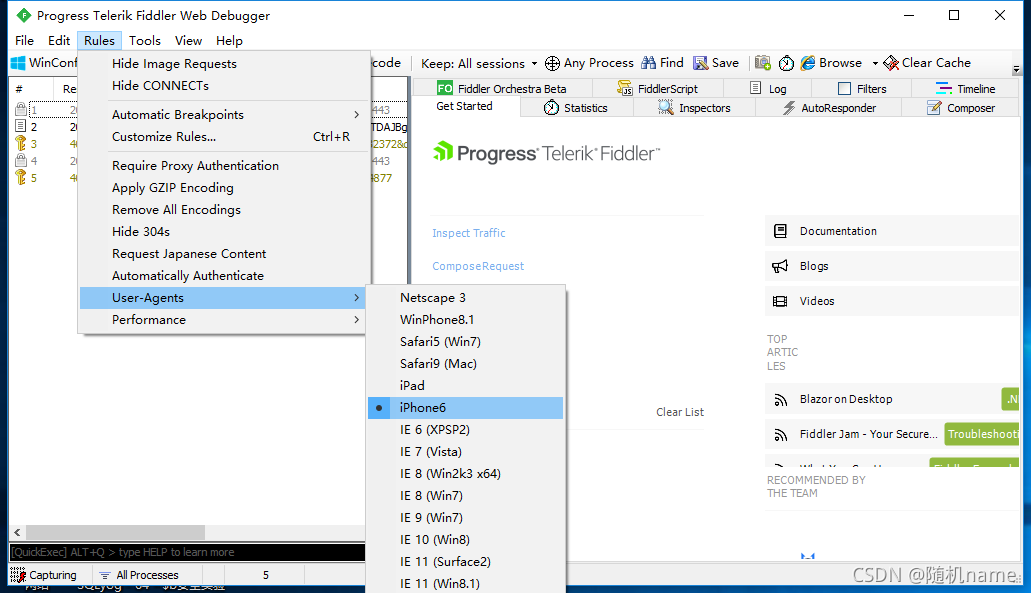Expand User-Agents submenu arrow
This screenshot has height=593, width=1031.
coord(356,298)
